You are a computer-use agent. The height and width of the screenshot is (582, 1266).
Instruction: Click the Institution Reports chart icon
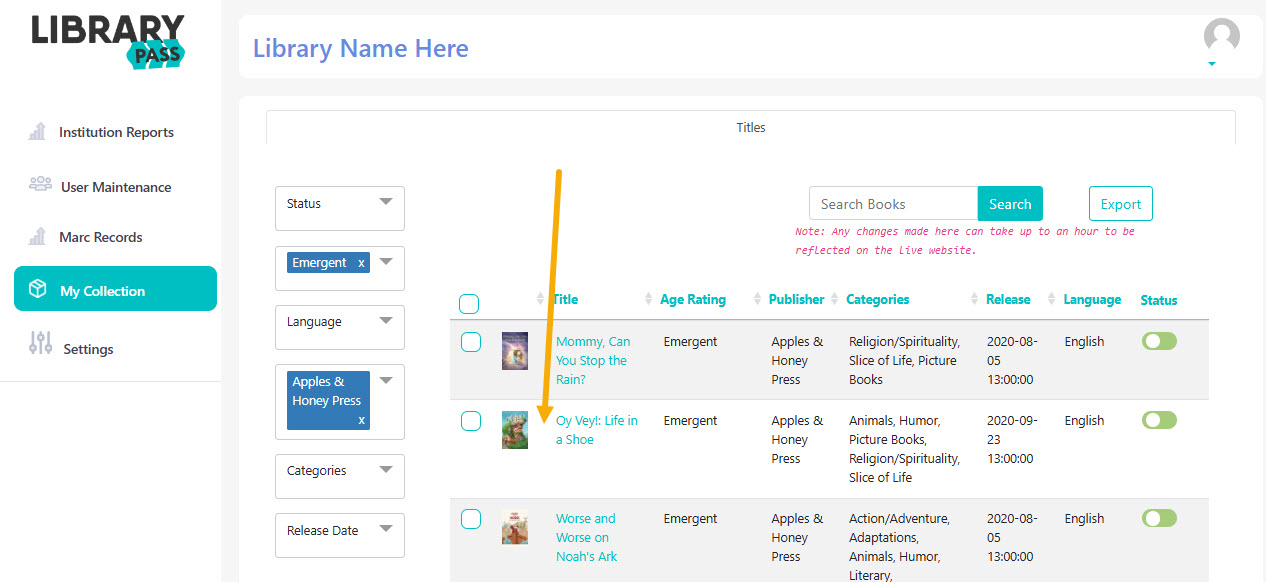[x=38, y=131]
